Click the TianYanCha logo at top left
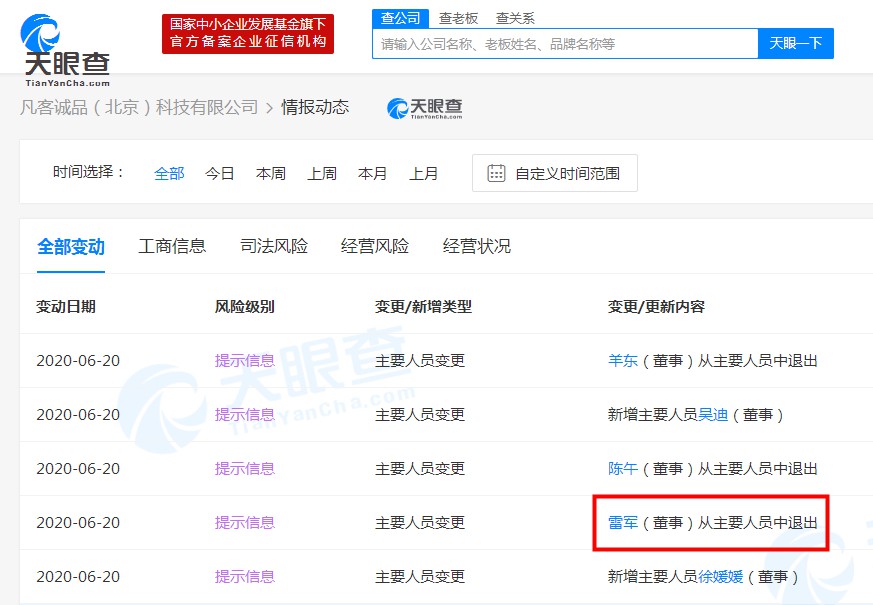Image resolution: width=873 pixels, height=605 pixels. pyautogui.click(x=65, y=50)
